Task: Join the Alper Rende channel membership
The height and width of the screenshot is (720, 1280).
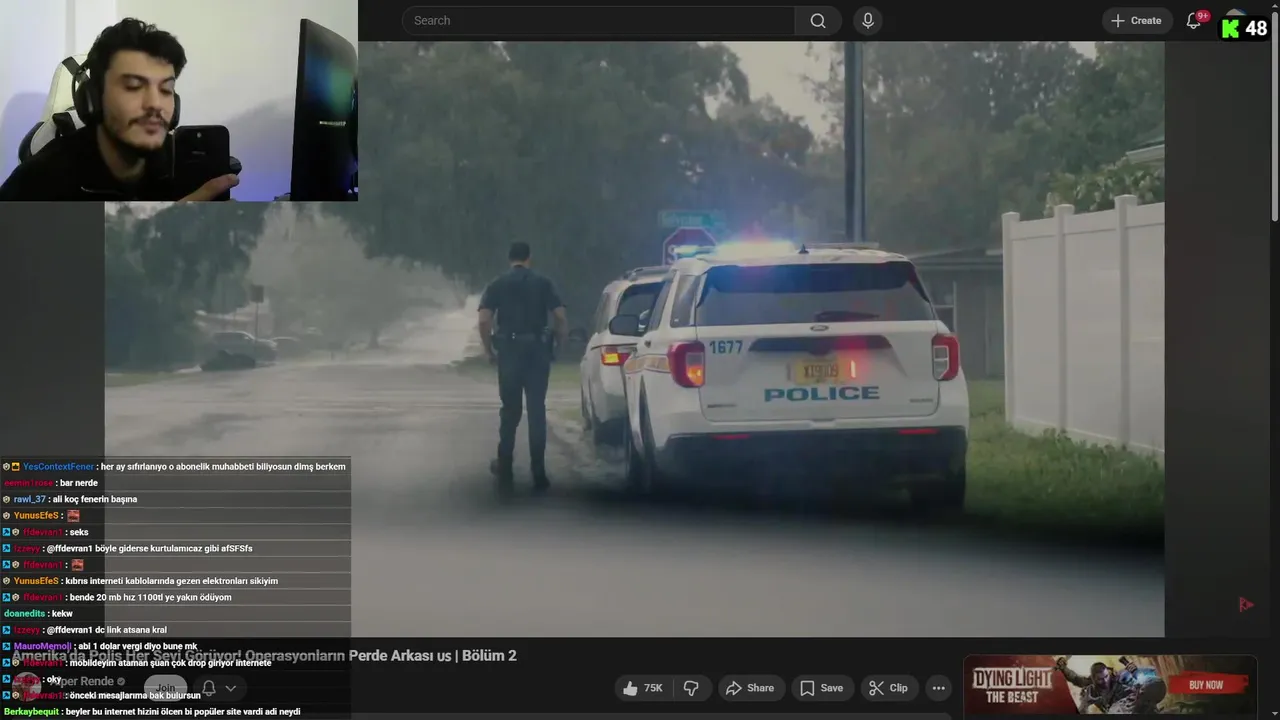Action: (165, 688)
